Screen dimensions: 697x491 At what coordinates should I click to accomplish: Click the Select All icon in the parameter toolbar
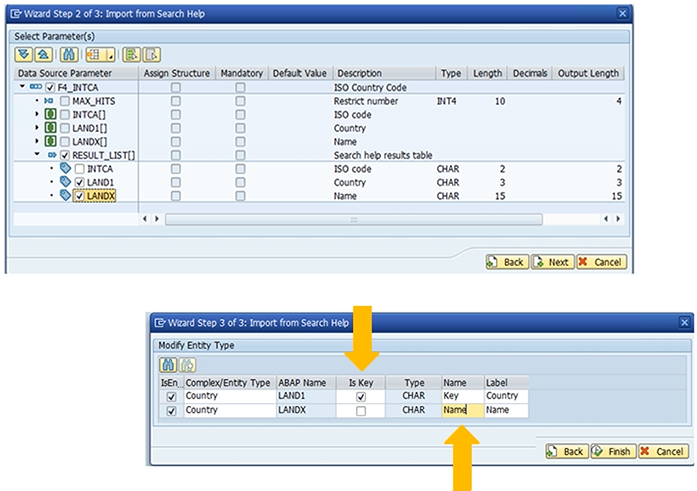pos(132,54)
